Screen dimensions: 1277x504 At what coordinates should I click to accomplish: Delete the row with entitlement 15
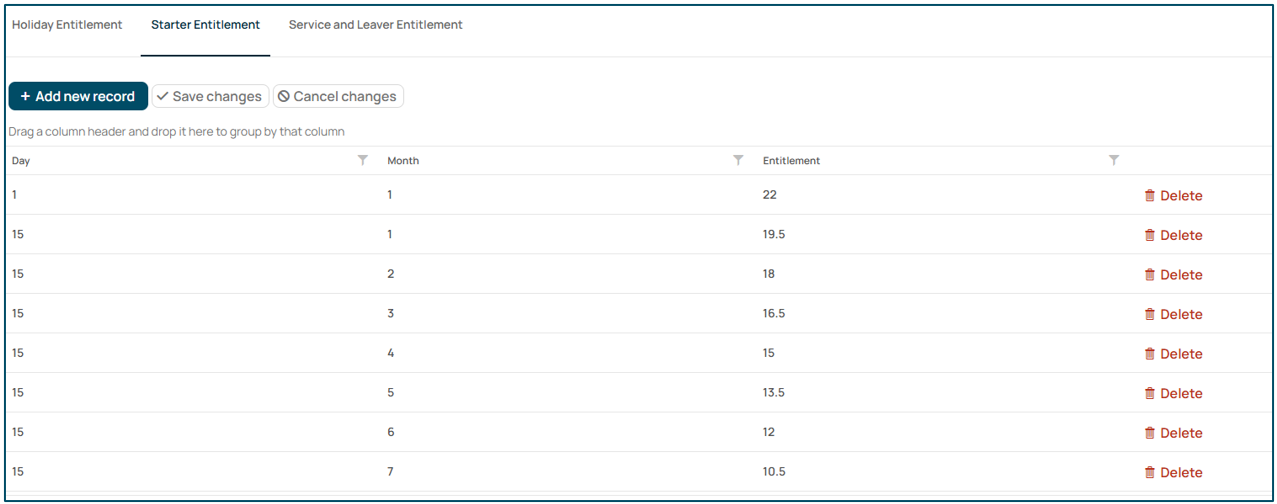pyautogui.click(x=1173, y=354)
